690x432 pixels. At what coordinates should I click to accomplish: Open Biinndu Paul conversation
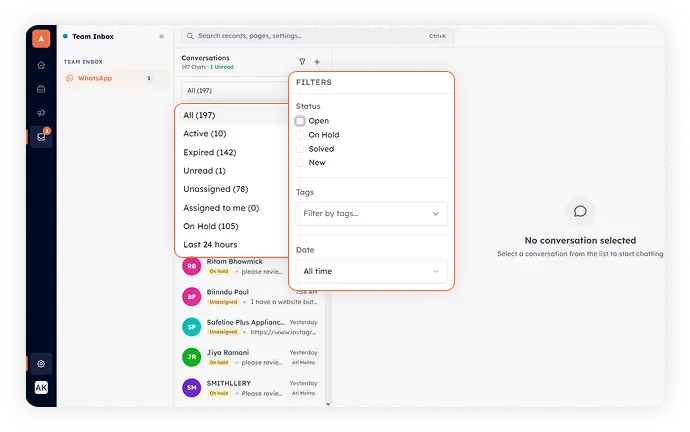coord(251,297)
